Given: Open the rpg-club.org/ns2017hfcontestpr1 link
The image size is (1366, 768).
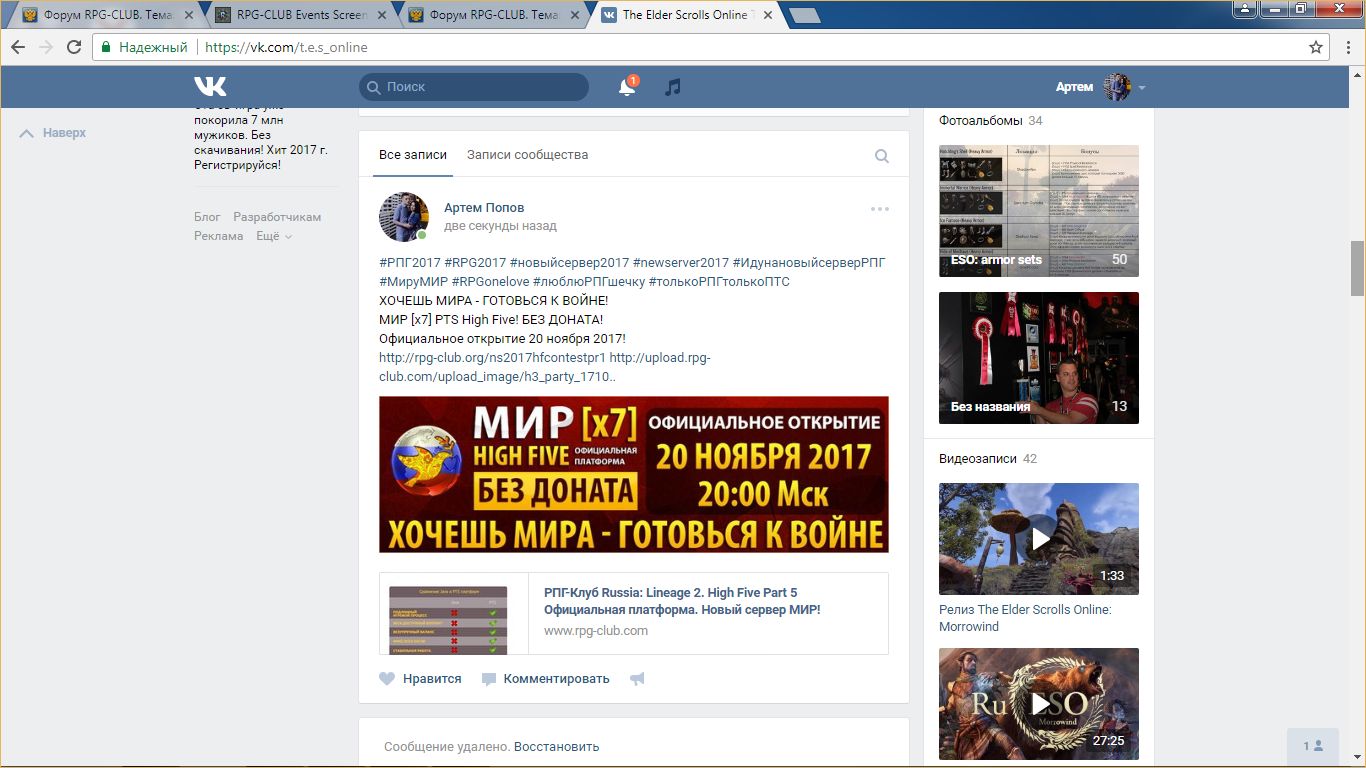Looking at the screenshot, I should (x=492, y=358).
